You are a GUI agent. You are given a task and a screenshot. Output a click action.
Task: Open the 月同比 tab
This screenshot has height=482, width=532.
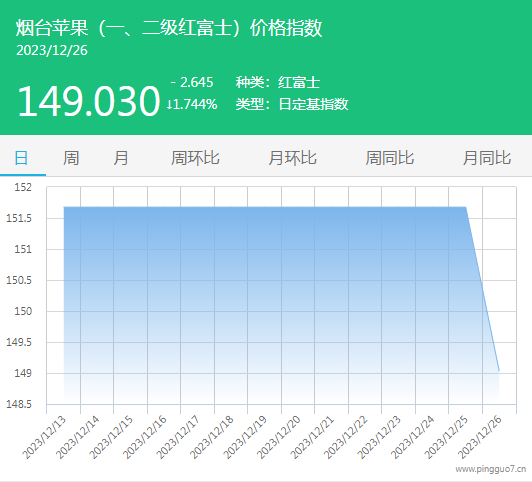pyautogui.click(x=487, y=158)
